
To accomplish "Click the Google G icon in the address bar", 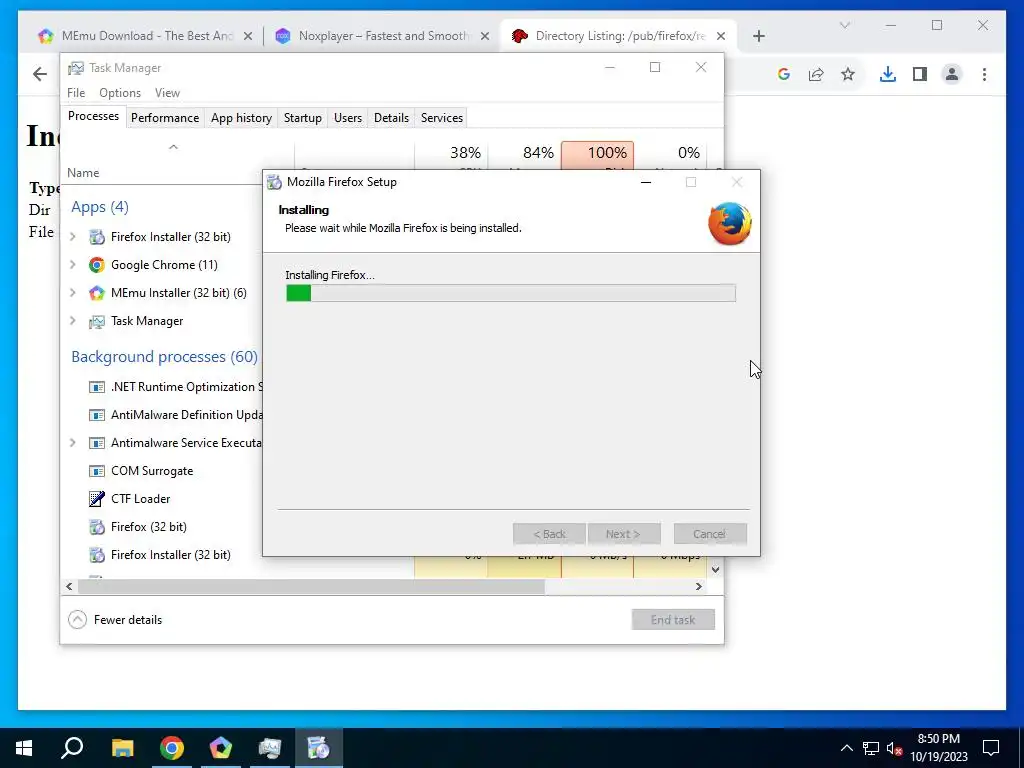I will click(x=784, y=74).
